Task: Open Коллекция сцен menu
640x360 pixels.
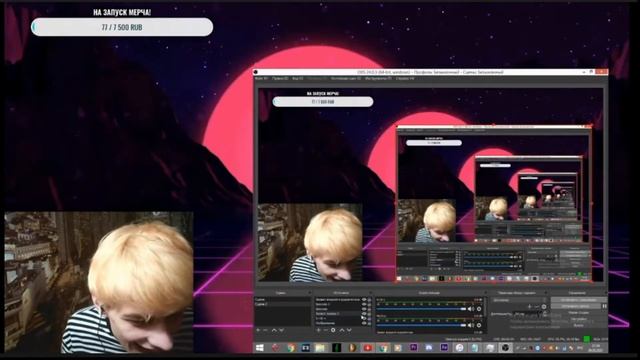Action: click(x=346, y=78)
